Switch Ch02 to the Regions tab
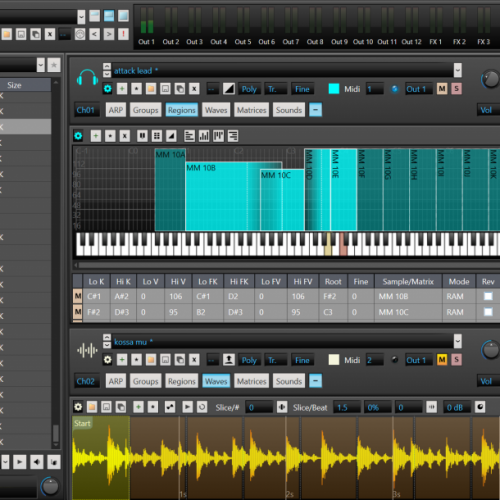The width and height of the screenshot is (500, 500). [x=182, y=381]
